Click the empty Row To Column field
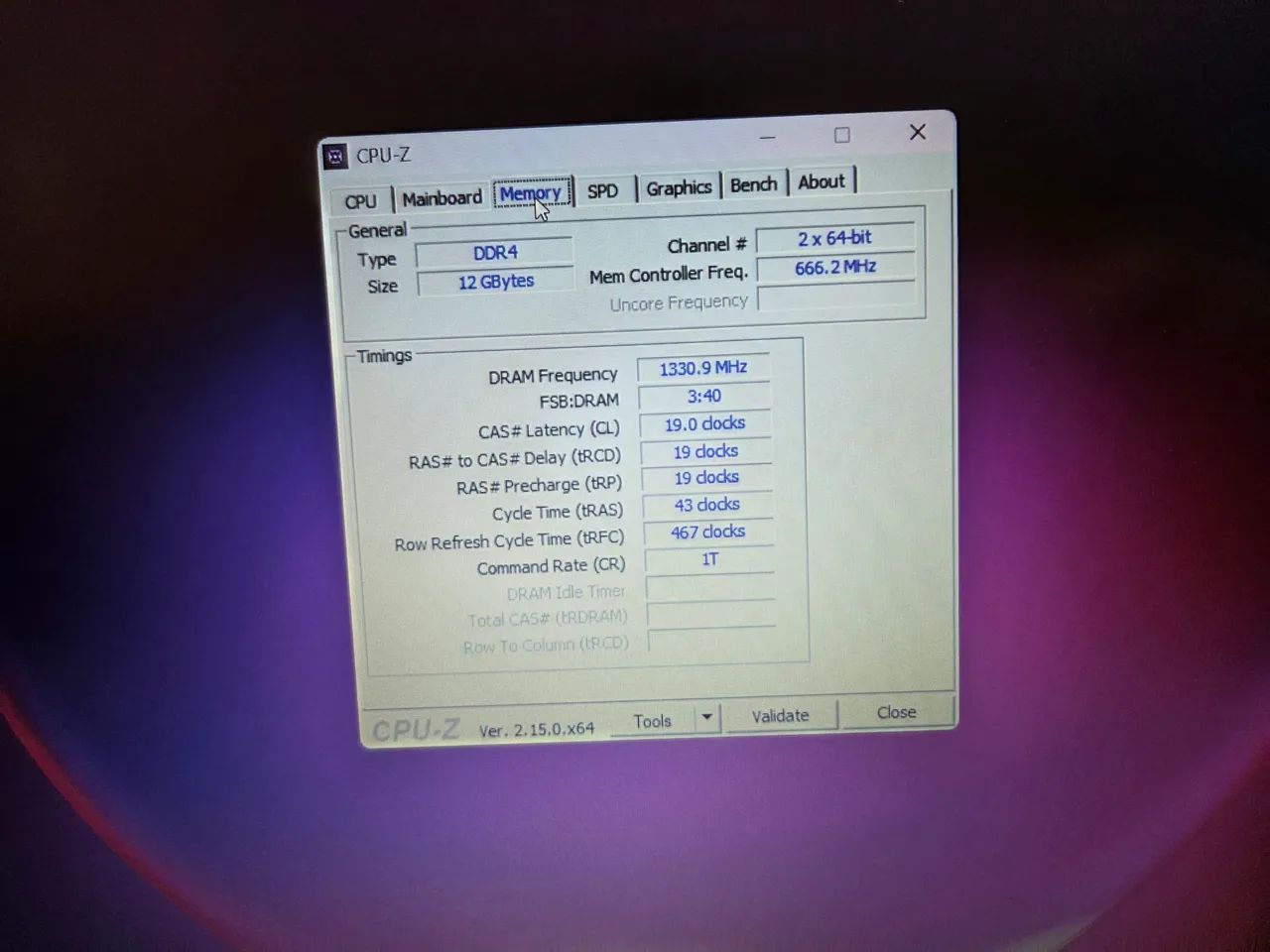 pyautogui.click(x=712, y=641)
